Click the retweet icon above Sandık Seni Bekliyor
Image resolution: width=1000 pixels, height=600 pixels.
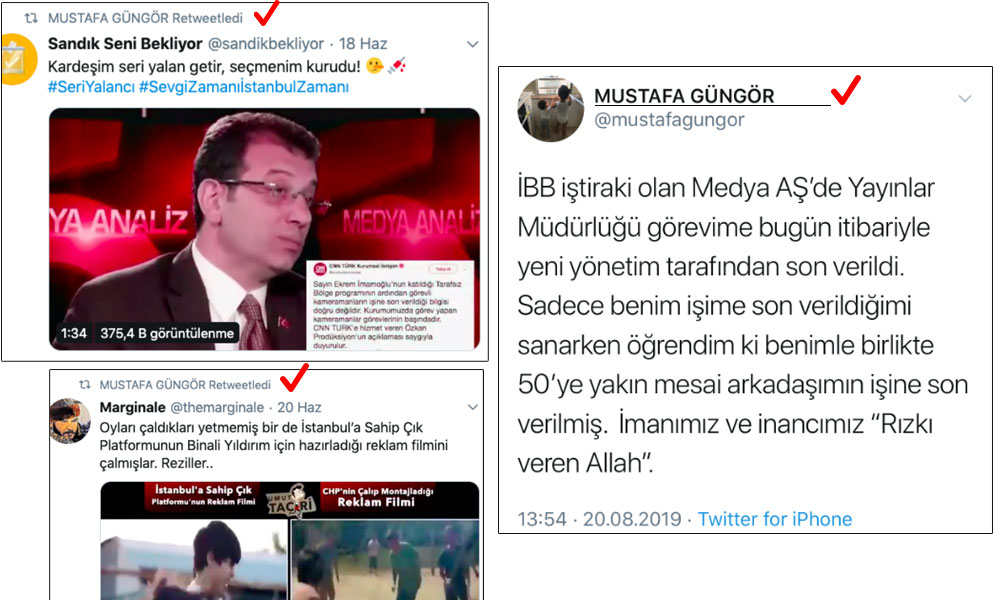point(31,18)
